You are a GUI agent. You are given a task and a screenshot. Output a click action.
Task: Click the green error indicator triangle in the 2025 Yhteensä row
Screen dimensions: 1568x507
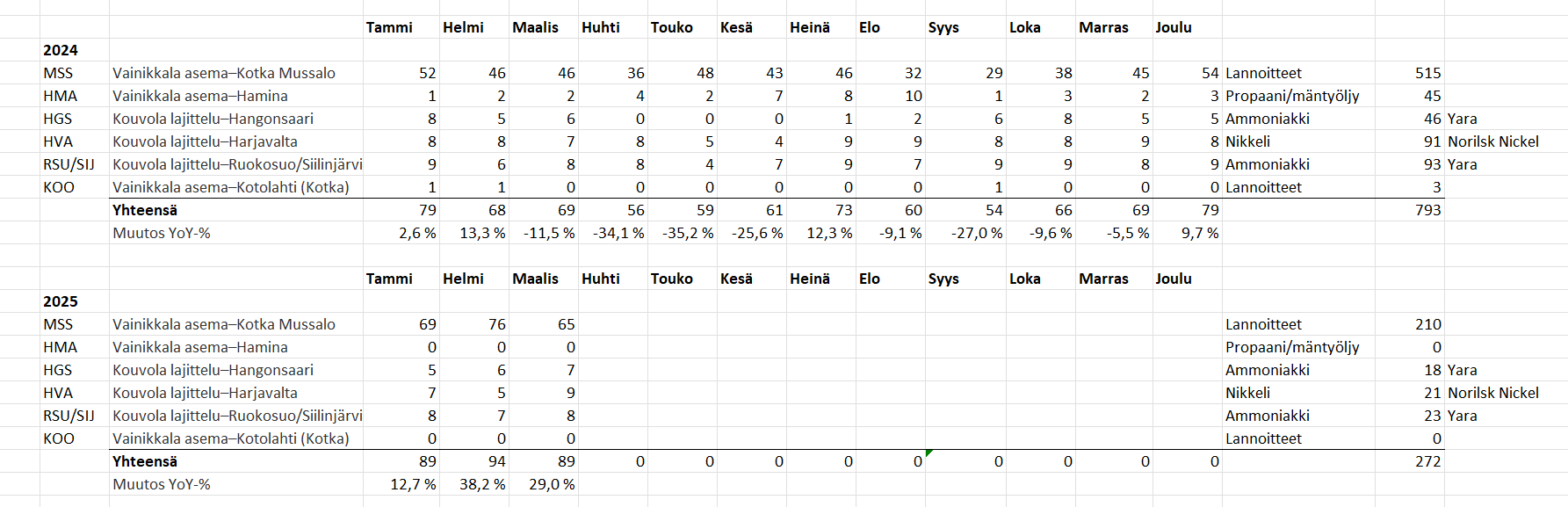(929, 453)
